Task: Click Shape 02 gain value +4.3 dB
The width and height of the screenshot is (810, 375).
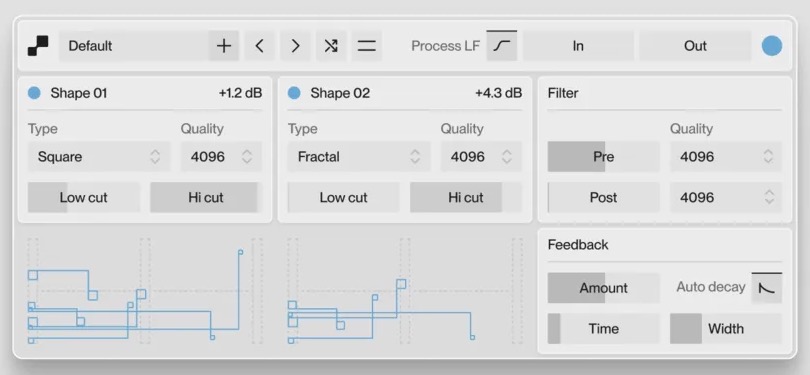Action: point(499,93)
